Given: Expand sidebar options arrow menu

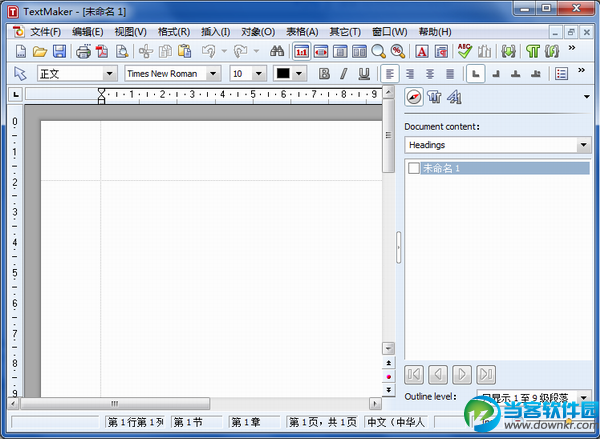Looking at the screenshot, I should (587, 97).
